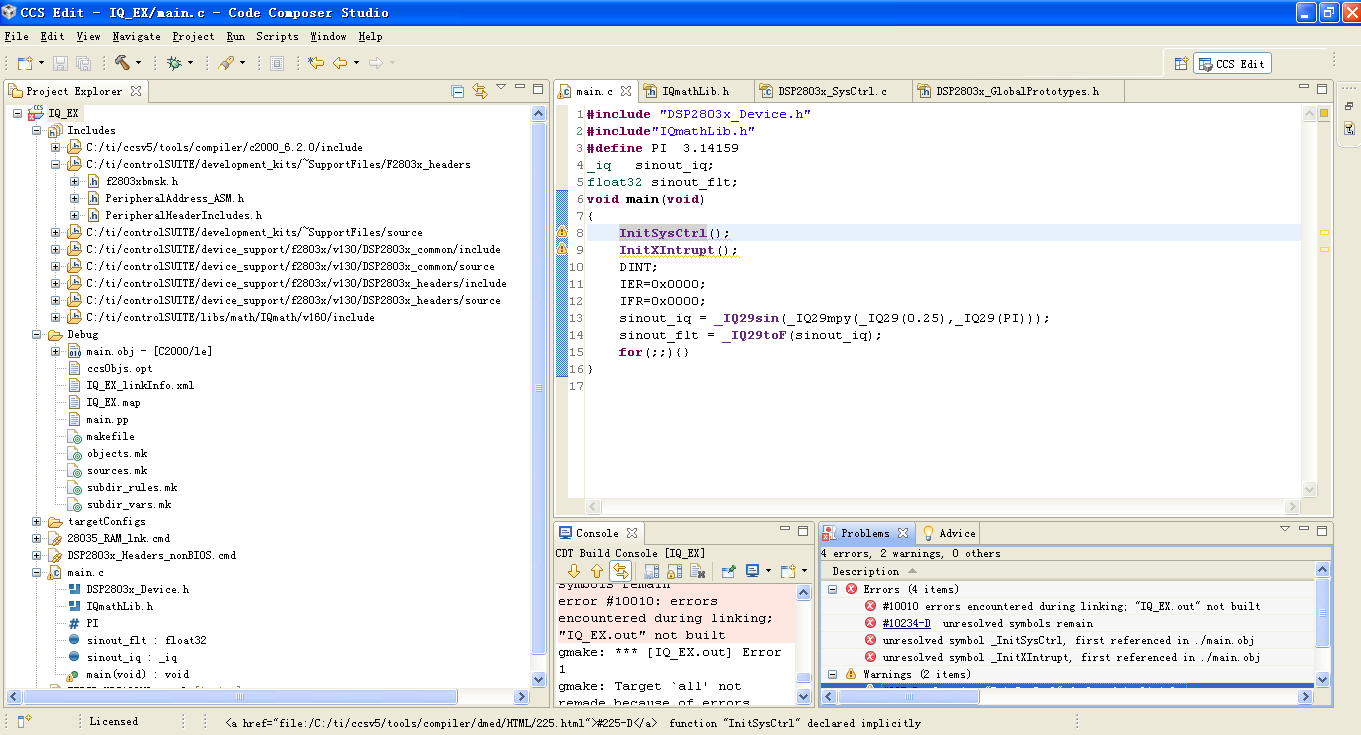The width and height of the screenshot is (1361, 735).
Task: Start Debug with the bug icon
Action: coord(175,63)
